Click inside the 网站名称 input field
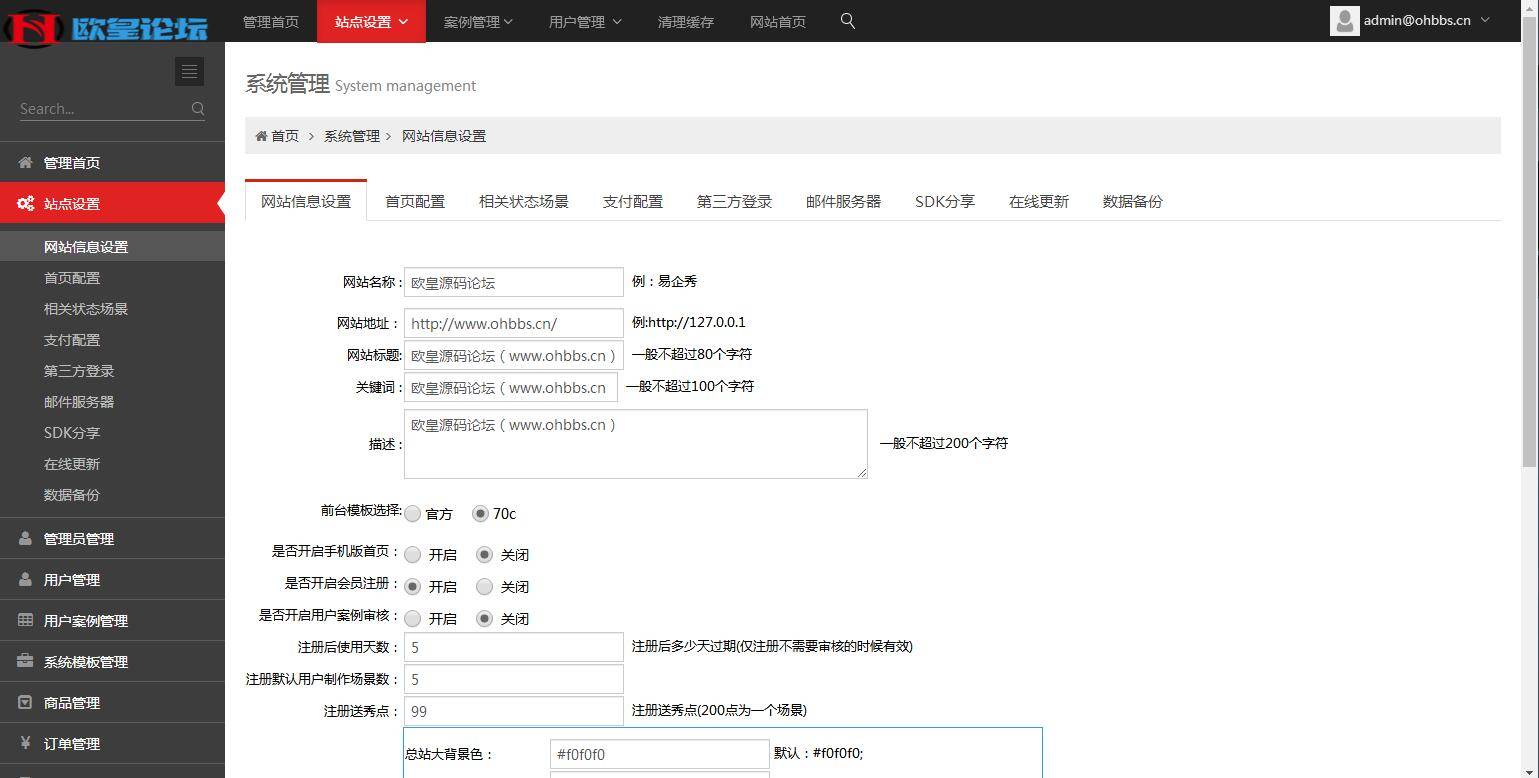1539x778 pixels. pos(512,282)
